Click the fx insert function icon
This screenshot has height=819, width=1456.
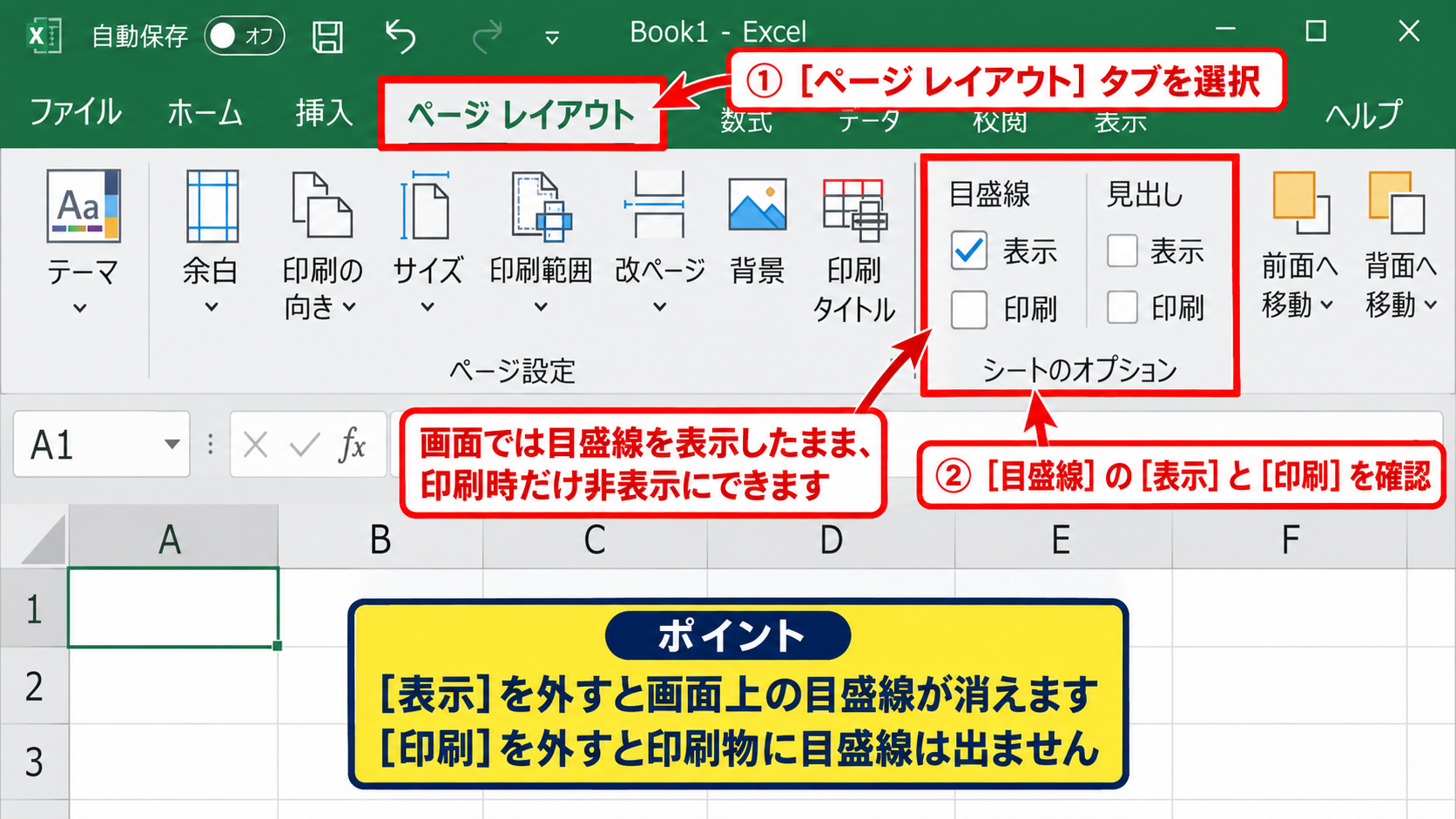point(352,445)
